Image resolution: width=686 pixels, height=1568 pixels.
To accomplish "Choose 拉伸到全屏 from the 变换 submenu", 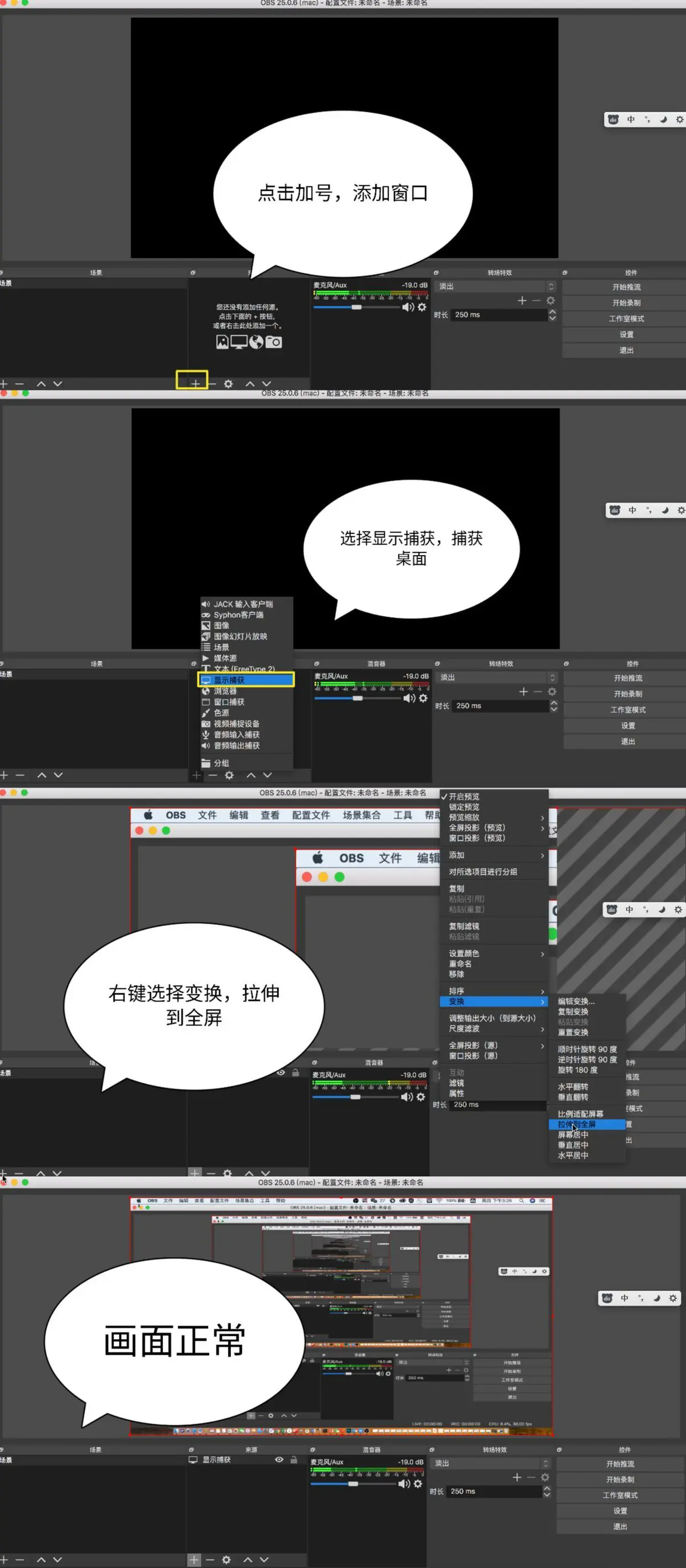I will pos(576,1124).
